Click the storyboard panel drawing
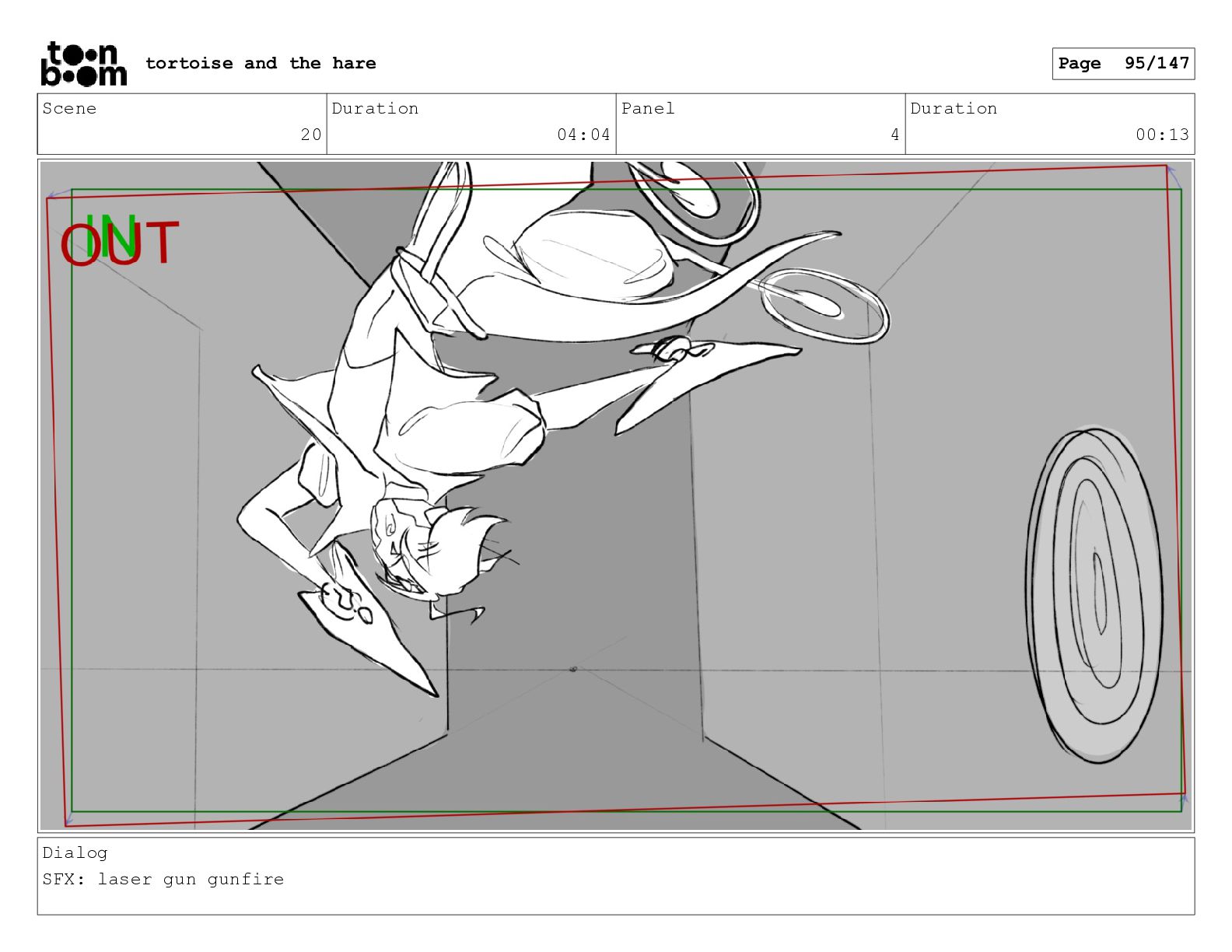The image size is (1232, 952). click(x=616, y=495)
